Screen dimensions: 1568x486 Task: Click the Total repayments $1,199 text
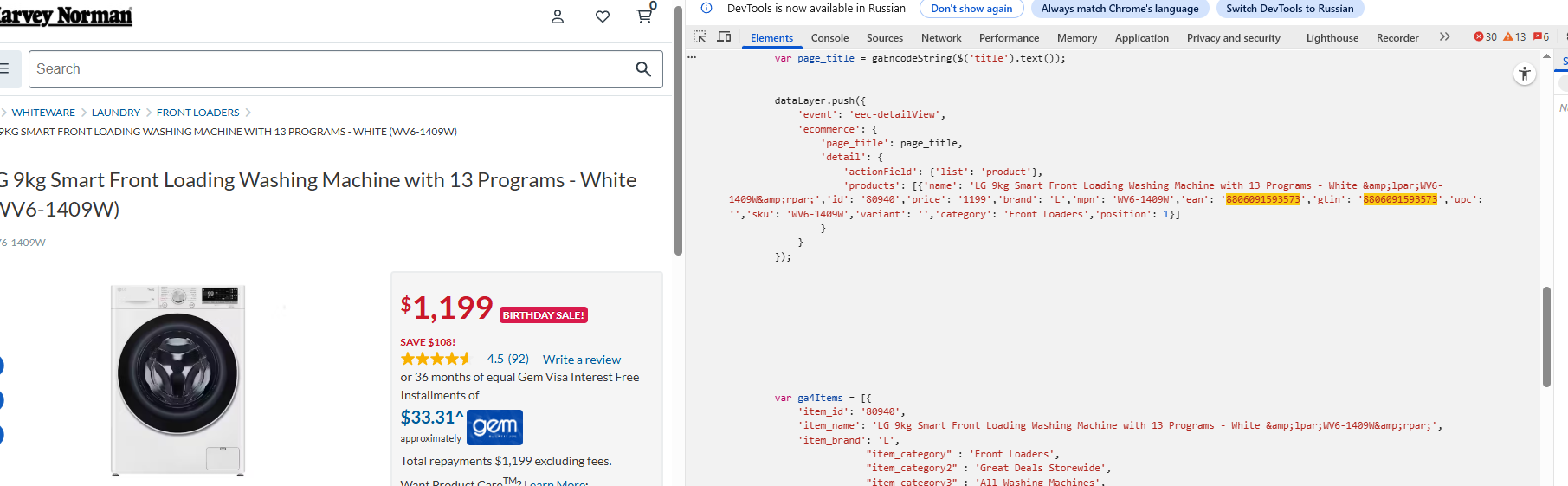tap(506, 462)
